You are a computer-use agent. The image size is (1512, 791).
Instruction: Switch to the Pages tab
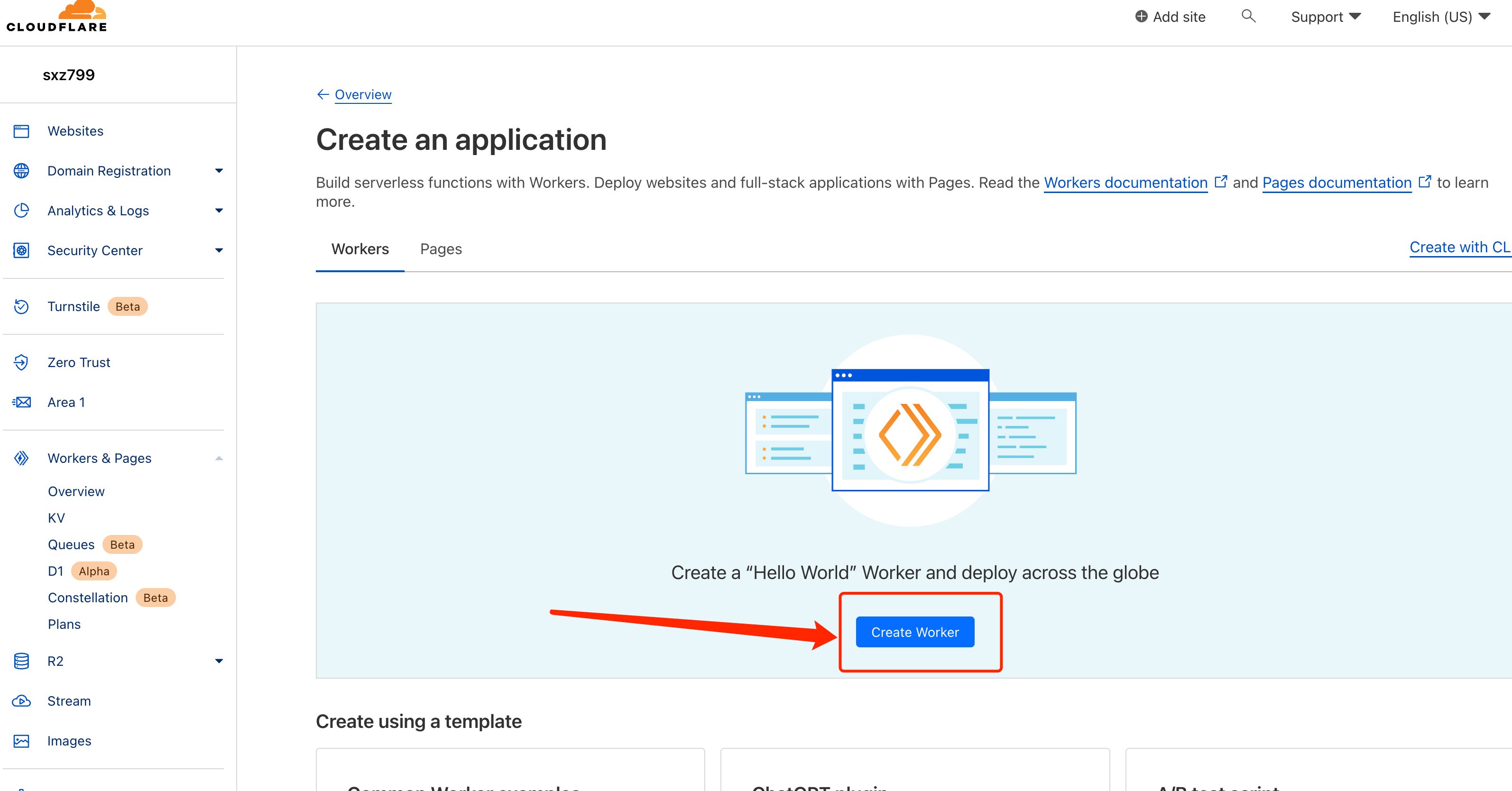point(441,249)
